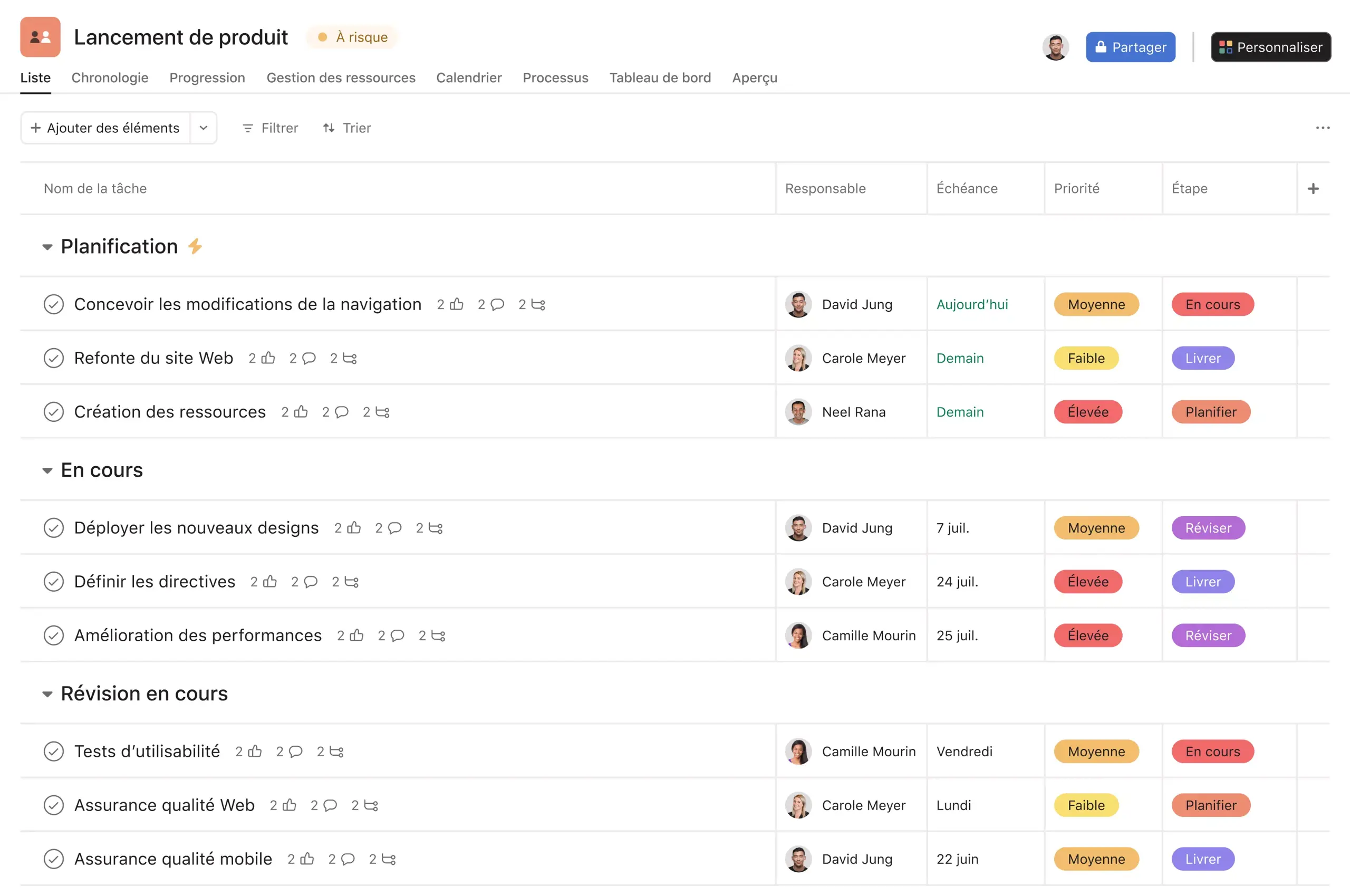Add a new column with the plus icon
The width and height of the screenshot is (1350, 896).
coord(1314,189)
